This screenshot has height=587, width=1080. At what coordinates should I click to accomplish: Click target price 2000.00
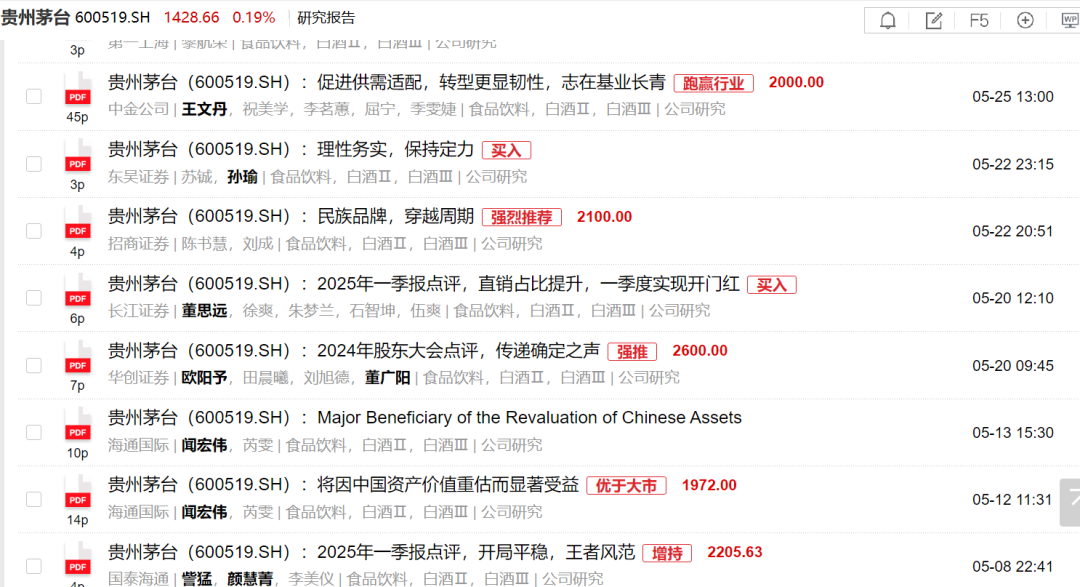pyautogui.click(x=796, y=82)
